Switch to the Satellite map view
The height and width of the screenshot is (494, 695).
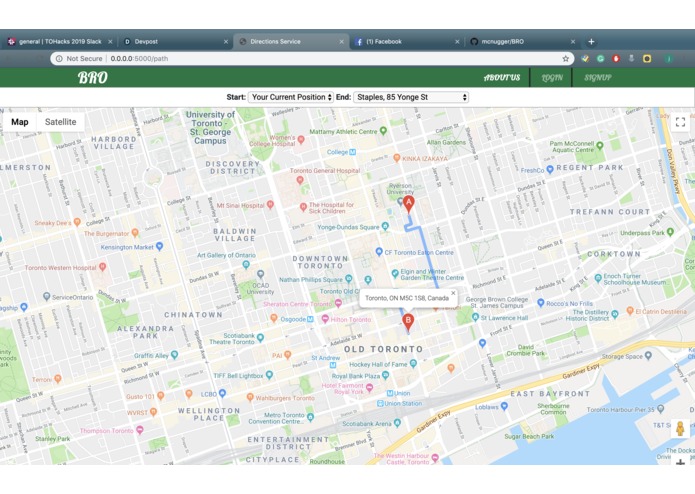60,122
